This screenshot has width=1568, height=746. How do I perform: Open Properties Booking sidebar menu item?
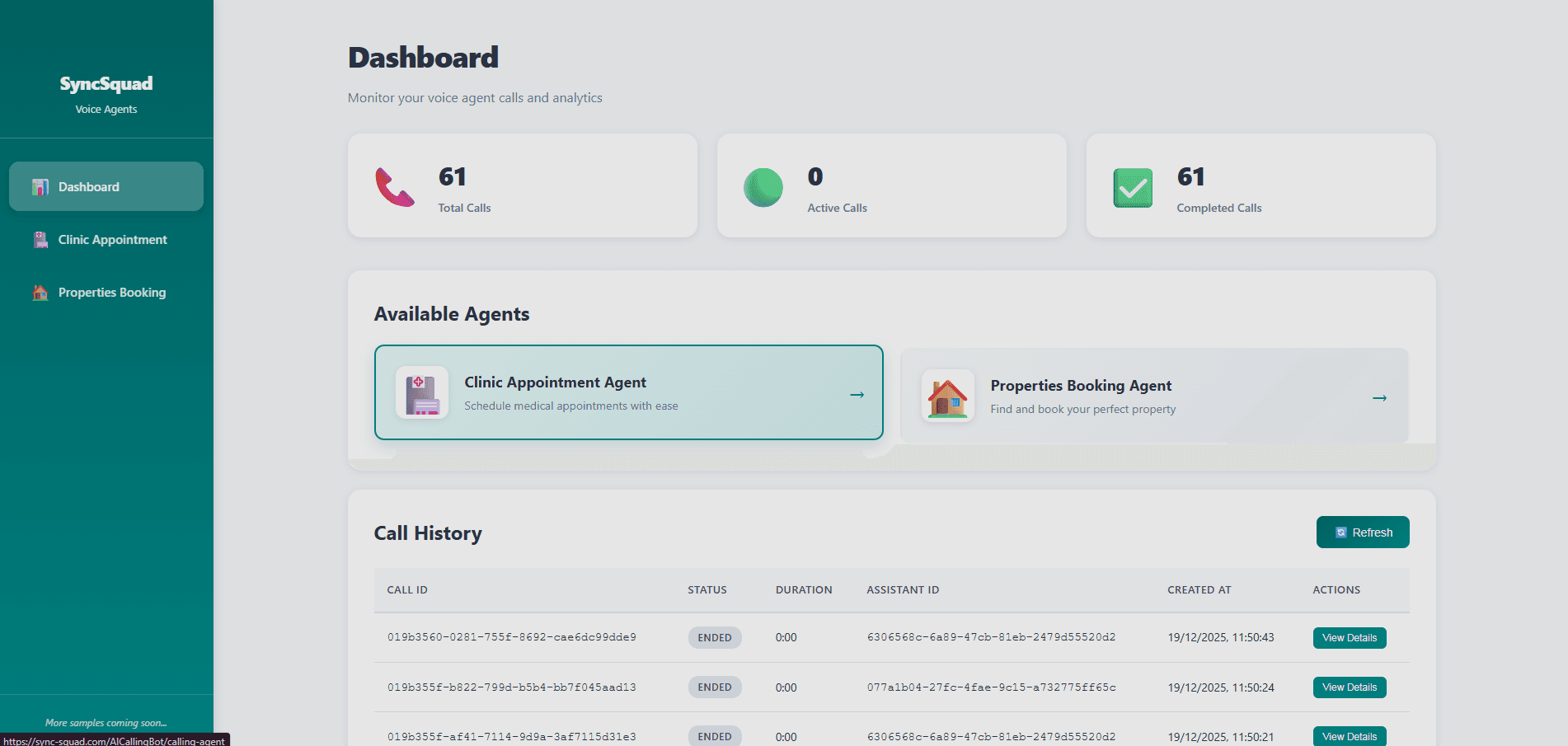112,293
